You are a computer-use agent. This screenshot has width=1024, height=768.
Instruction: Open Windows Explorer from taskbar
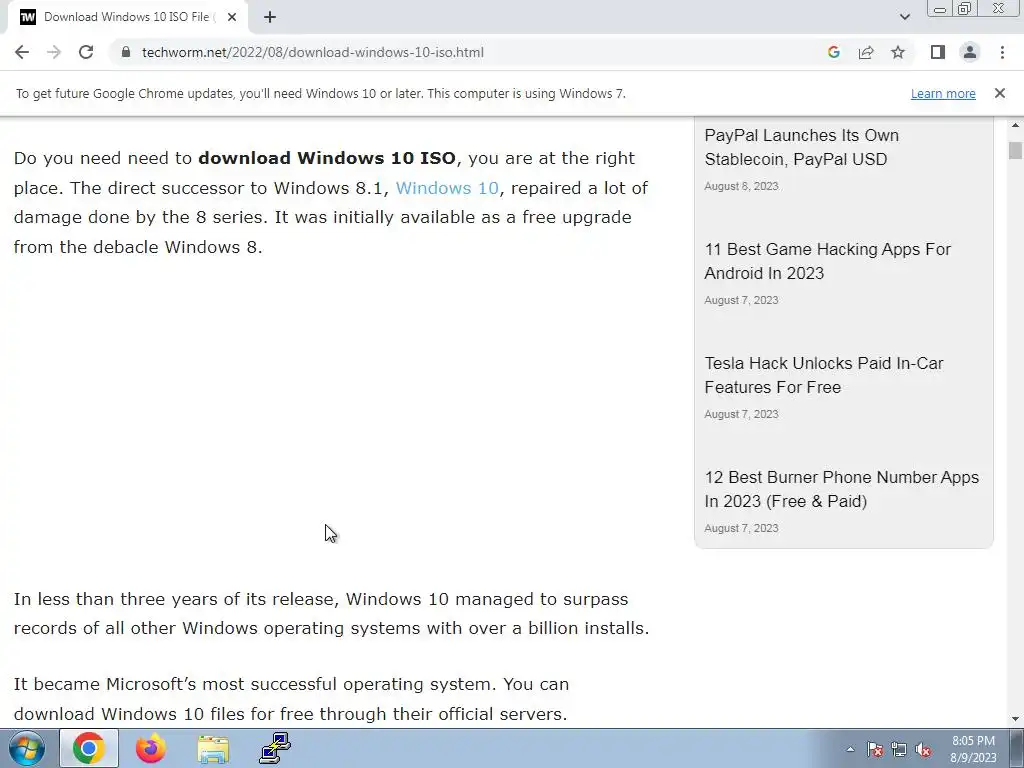pyautogui.click(x=213, y=748)
